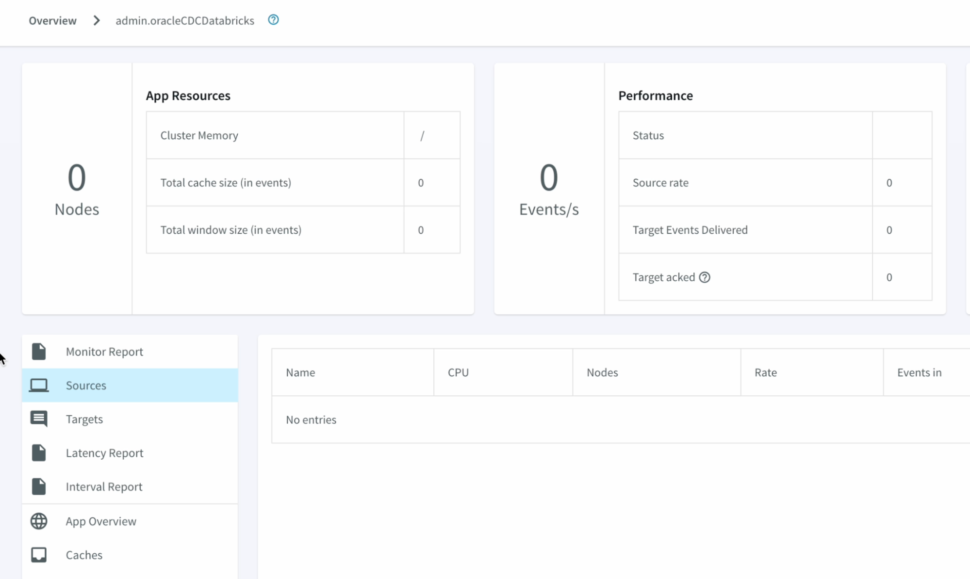Click Target acked help question icon
970x579 pixels.
tap(704, 278)
